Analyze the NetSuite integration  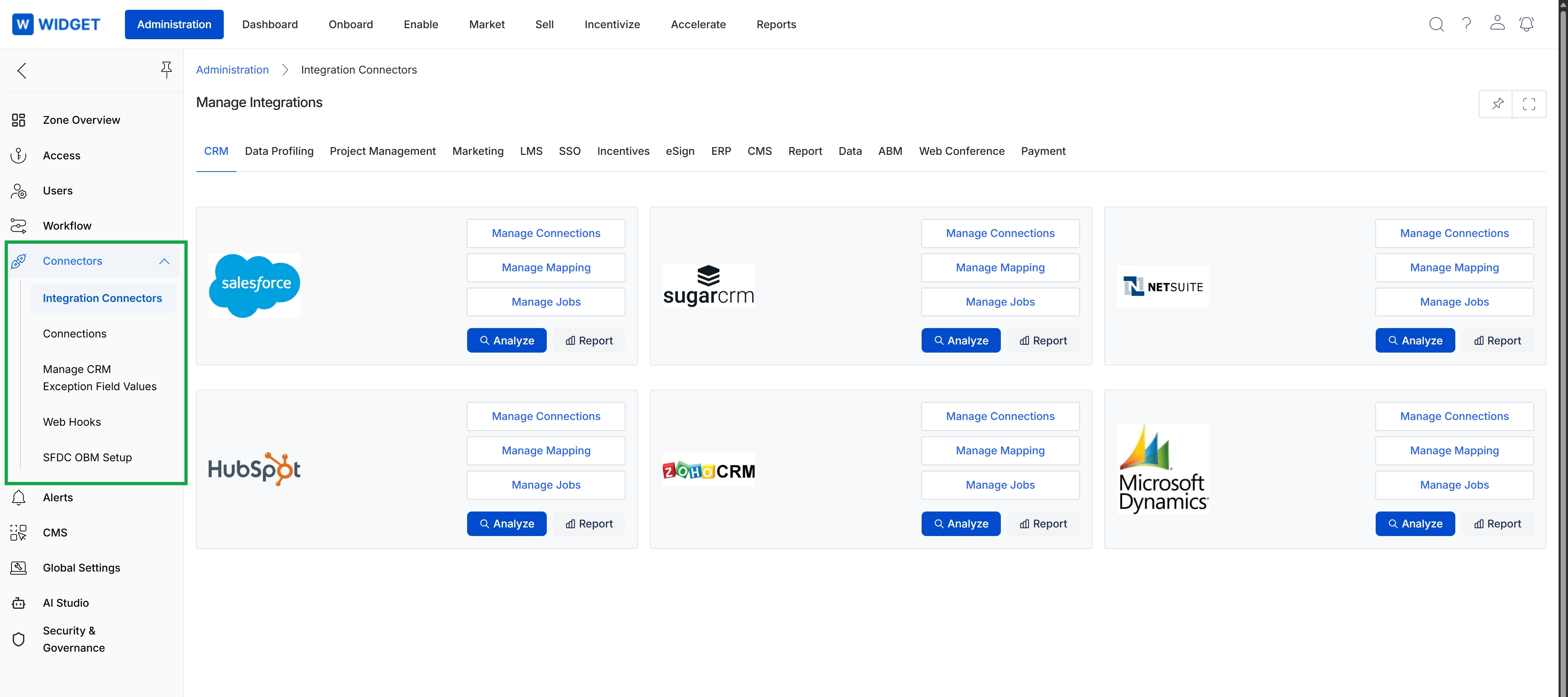coord(1414,341)
